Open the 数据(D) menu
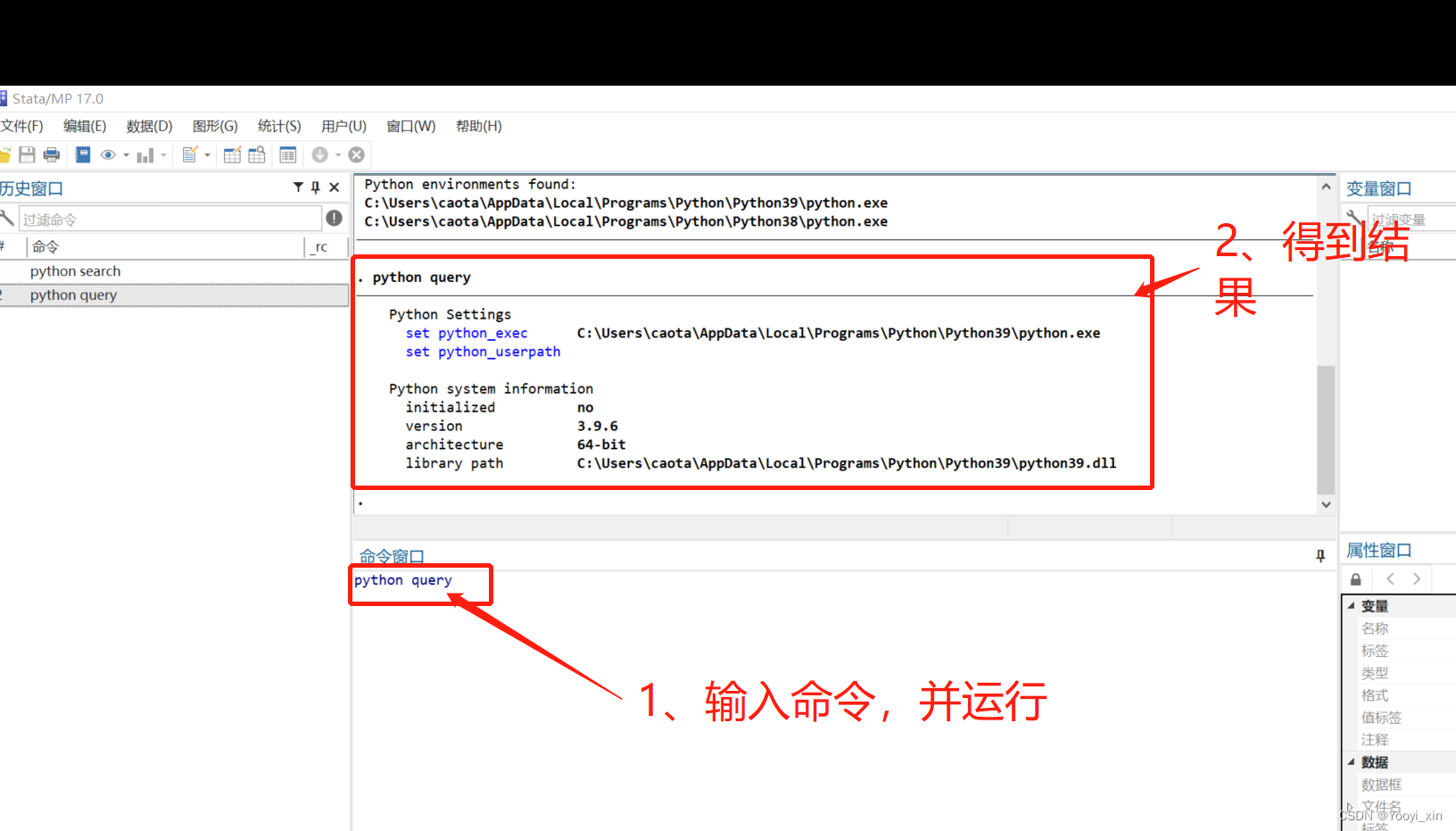 149,126
